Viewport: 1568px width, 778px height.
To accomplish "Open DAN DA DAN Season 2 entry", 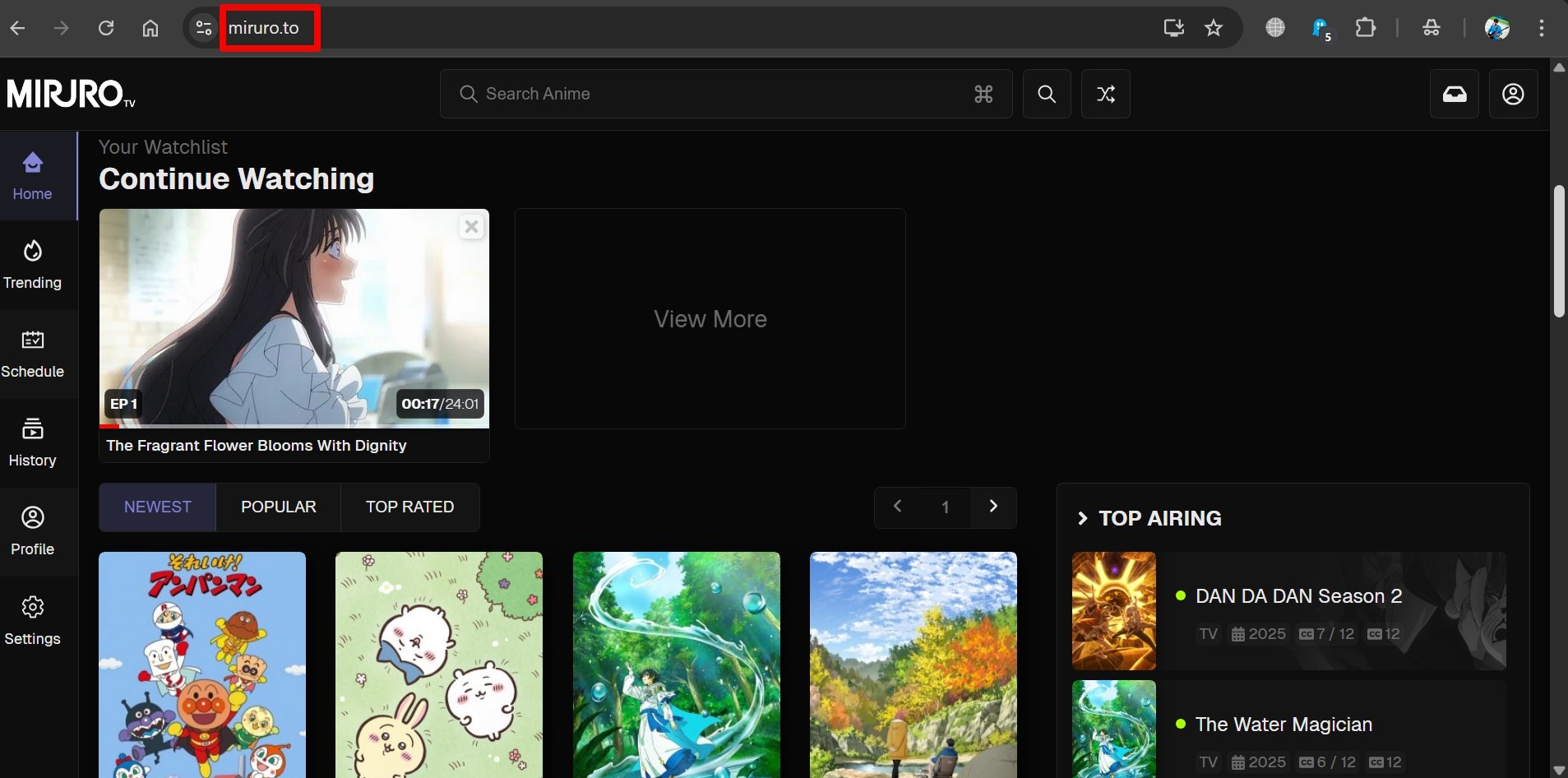I will click(1297, 596).
